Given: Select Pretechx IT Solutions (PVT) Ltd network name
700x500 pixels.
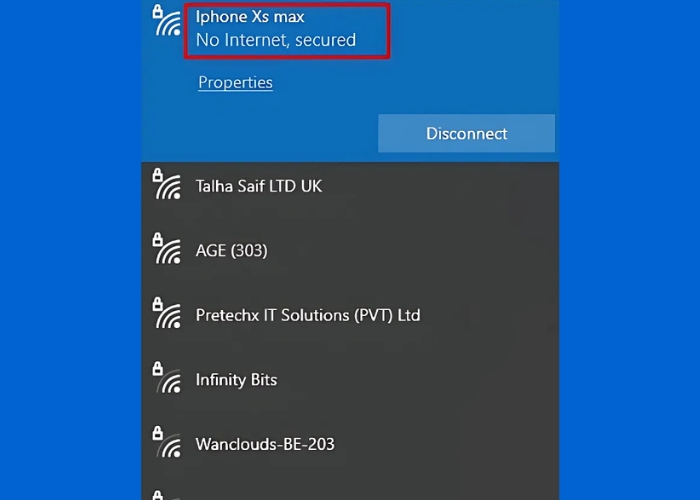Looking at the screenshot, I should point(308,315).
